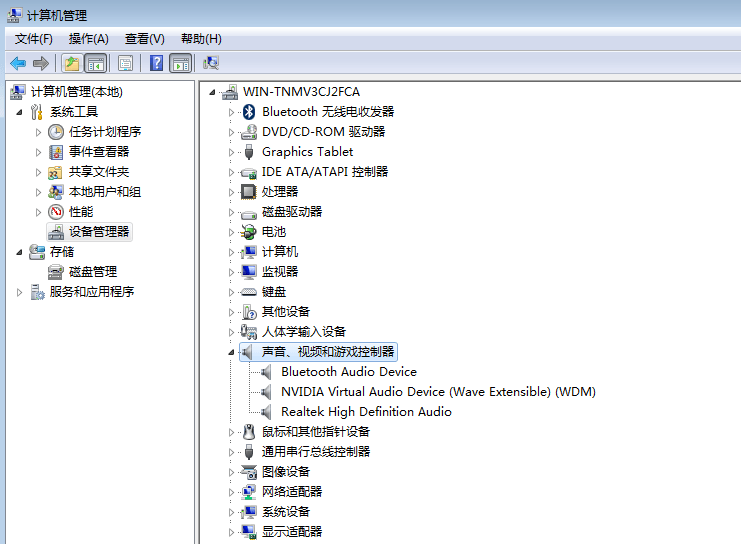Click the 存储 label
741x544 pixels.
coord(62,252)
